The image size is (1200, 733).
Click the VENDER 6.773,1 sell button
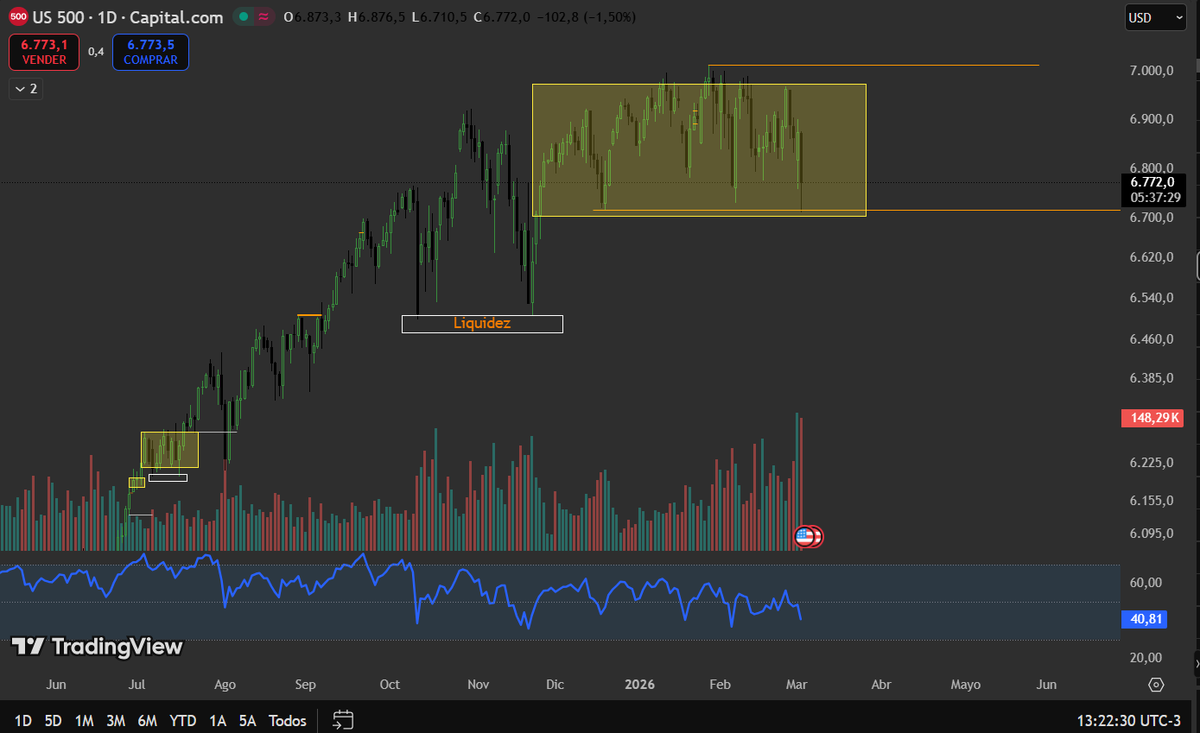point(44,52)
